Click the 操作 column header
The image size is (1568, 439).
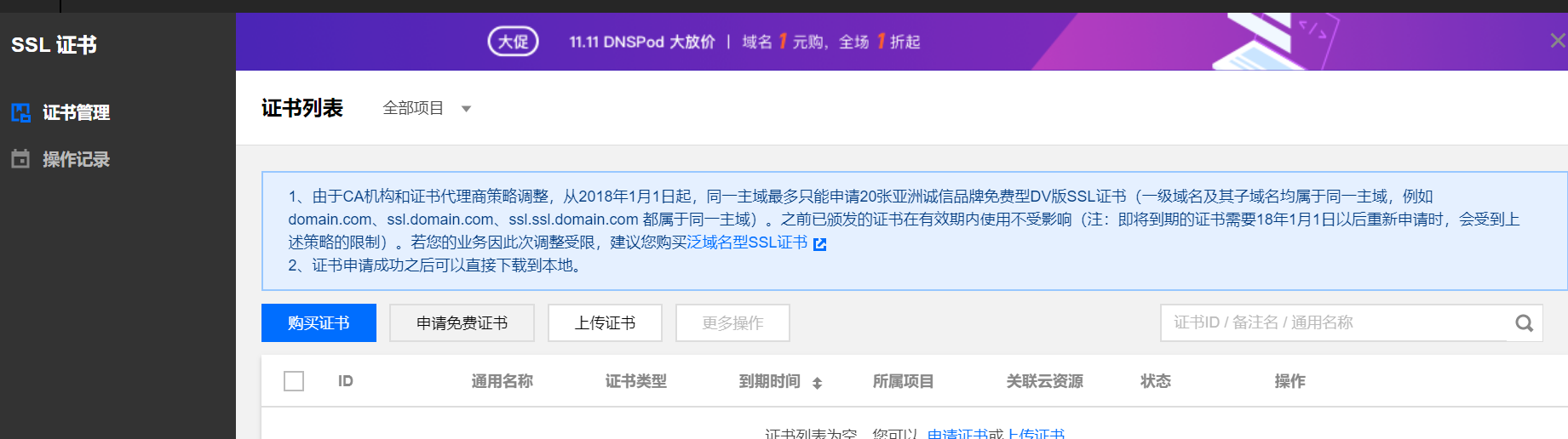pyautogui.click(x=1289, y=381)
